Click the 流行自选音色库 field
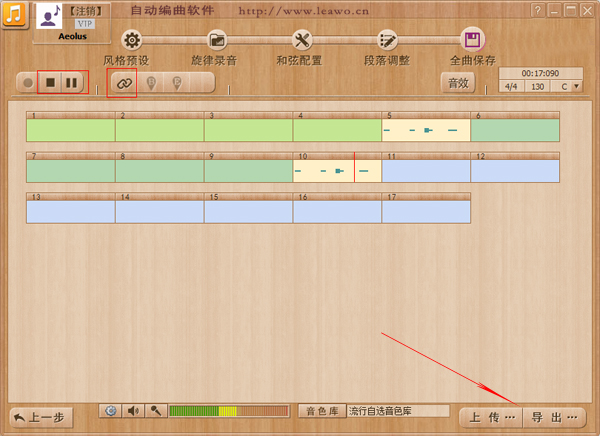This screenshot has height=436, width=600. (398, 411)
